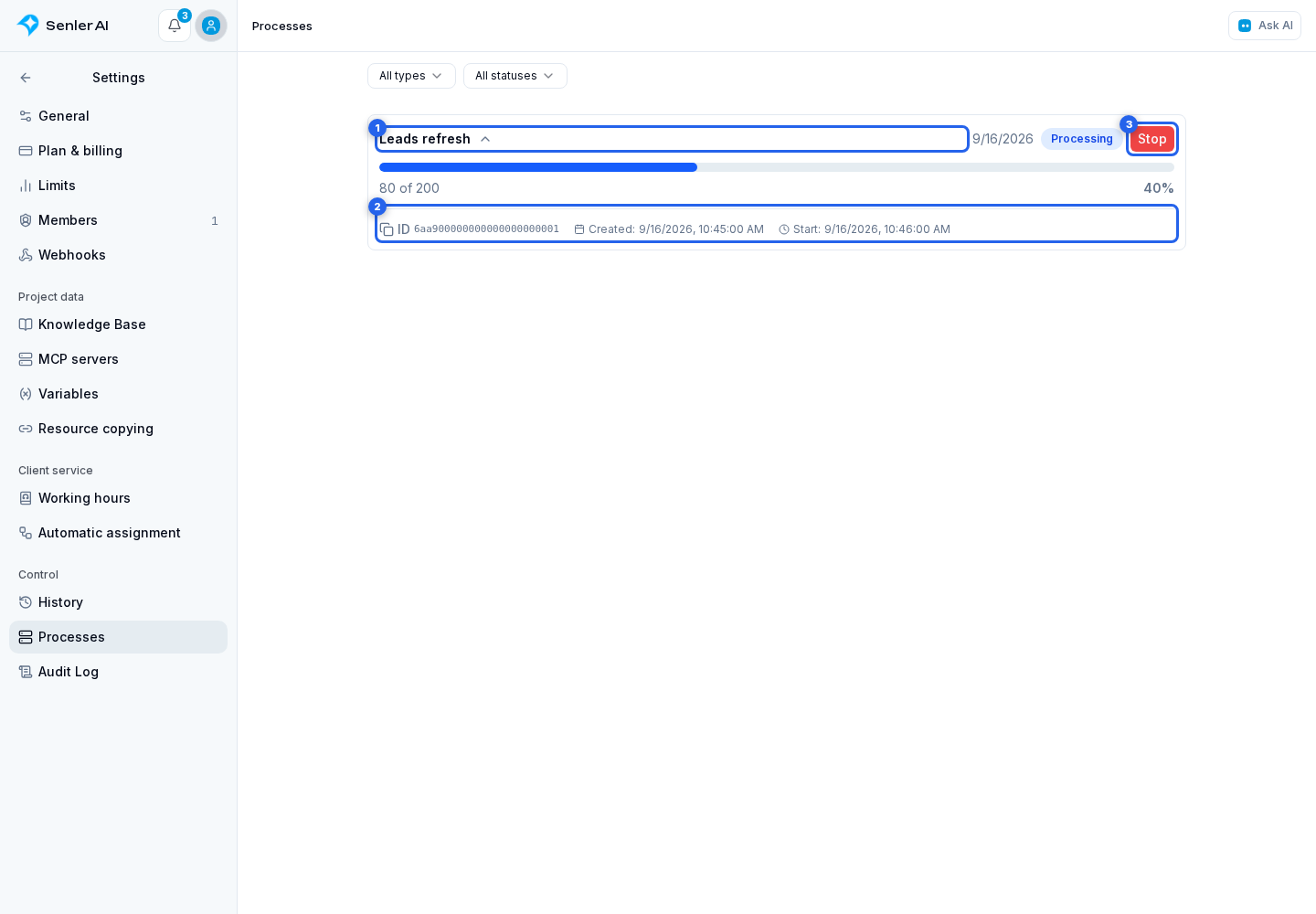Click the Senler AI logo icon
Viewport: 1316px width, 914px height.
point(28,25)
